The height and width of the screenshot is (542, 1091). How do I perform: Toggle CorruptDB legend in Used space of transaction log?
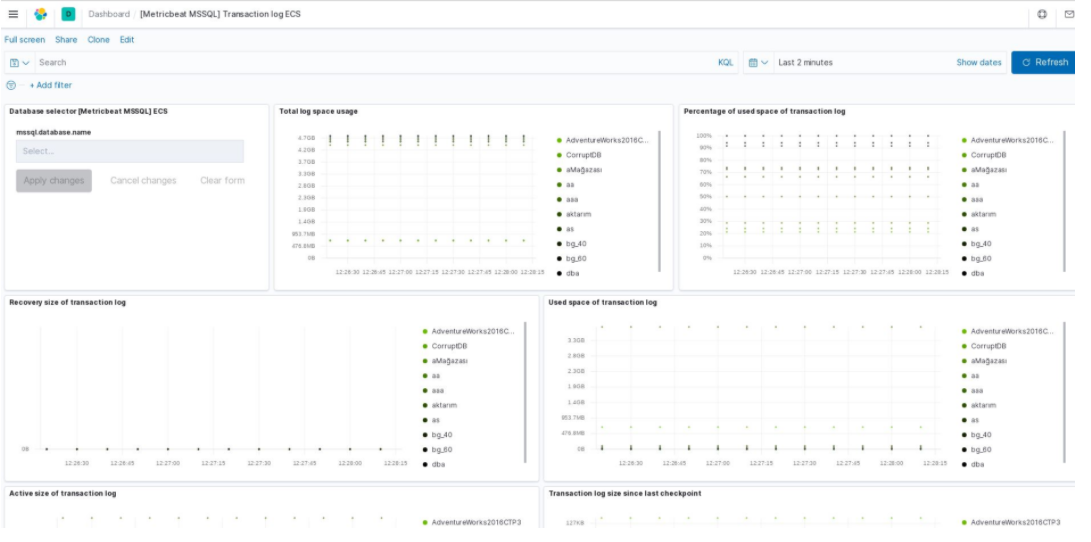(x=983, y=346)
